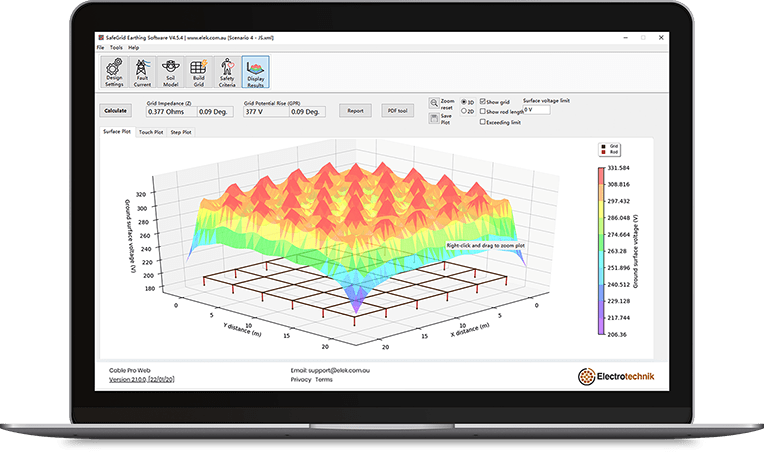The width and height of the screenshot is (764, 452).
Task: Click the GPR 0.09 Deg. field
Action: pos(307,112)
